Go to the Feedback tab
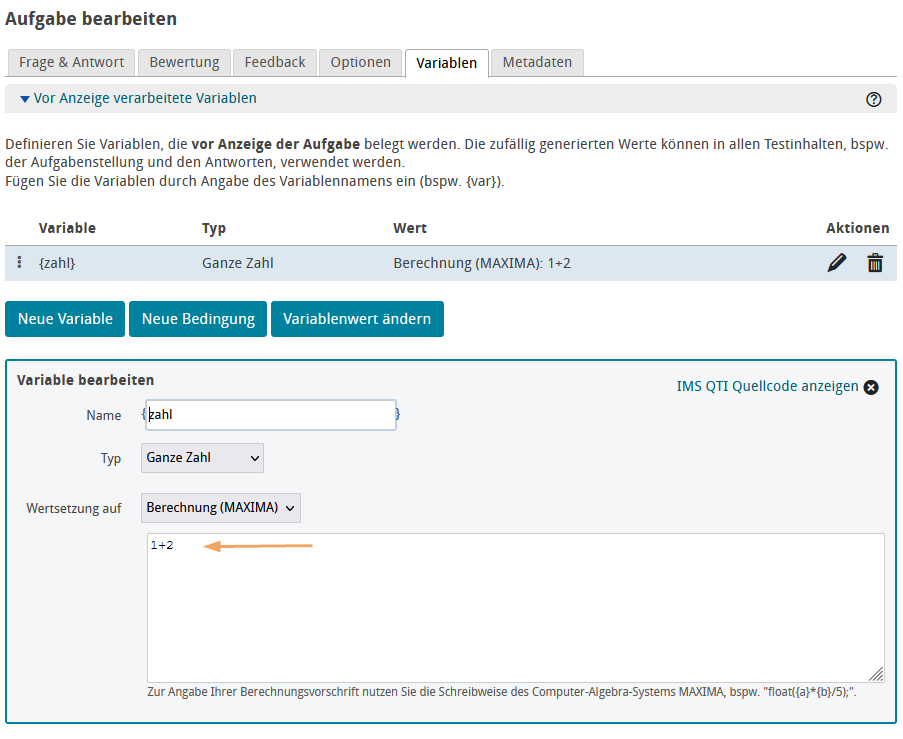Viewport: 903px width, 739px height. point(275,62)
